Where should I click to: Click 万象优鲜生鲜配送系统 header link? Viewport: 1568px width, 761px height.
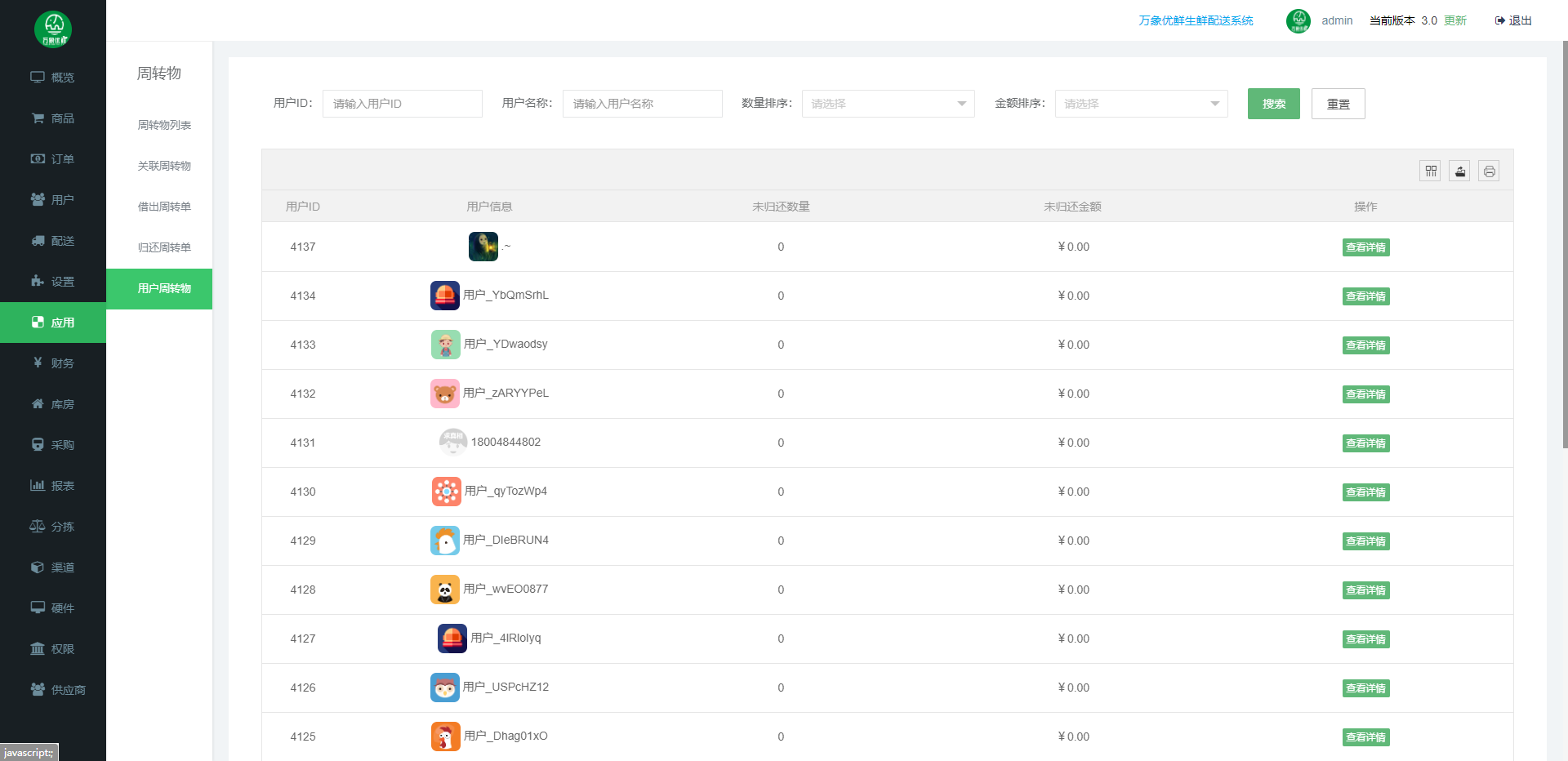pos(1196,20)
